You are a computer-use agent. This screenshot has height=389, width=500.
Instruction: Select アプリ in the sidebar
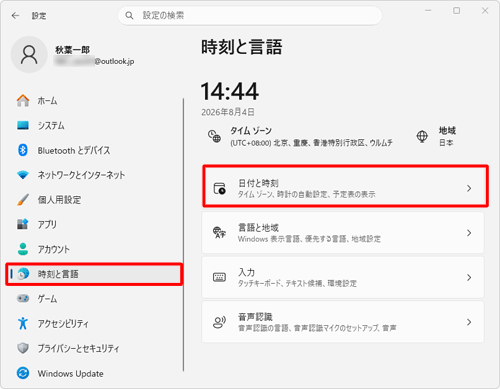pos(94,224)
